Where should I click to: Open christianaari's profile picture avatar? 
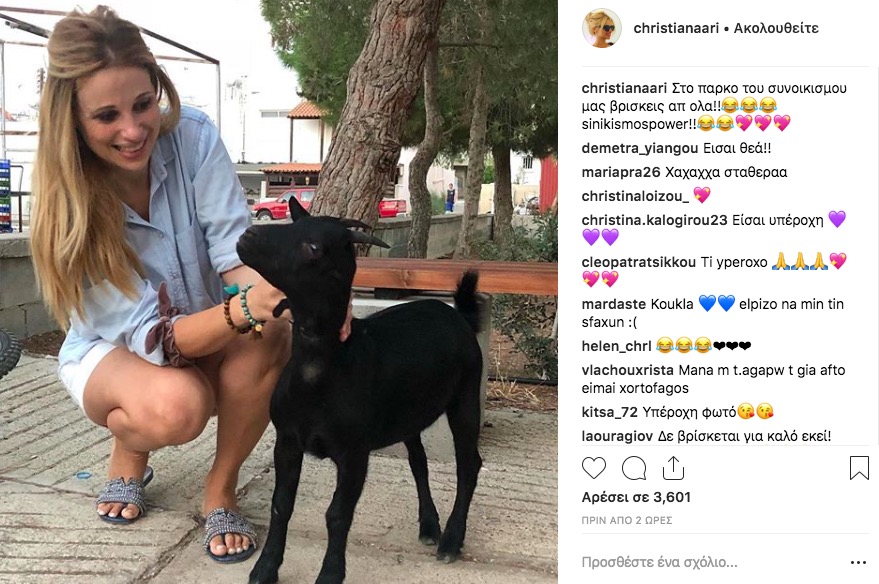[x=602, y=28]
